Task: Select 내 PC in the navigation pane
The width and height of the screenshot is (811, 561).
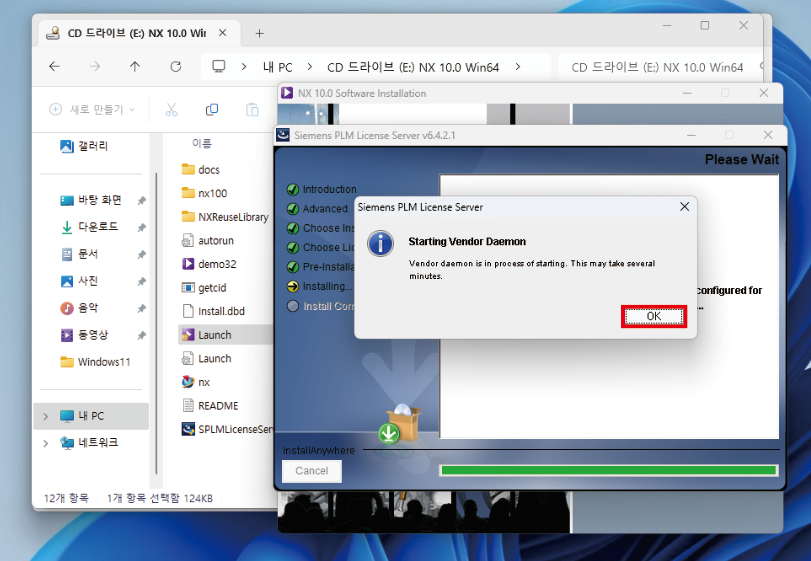Action: pos(92,416)
